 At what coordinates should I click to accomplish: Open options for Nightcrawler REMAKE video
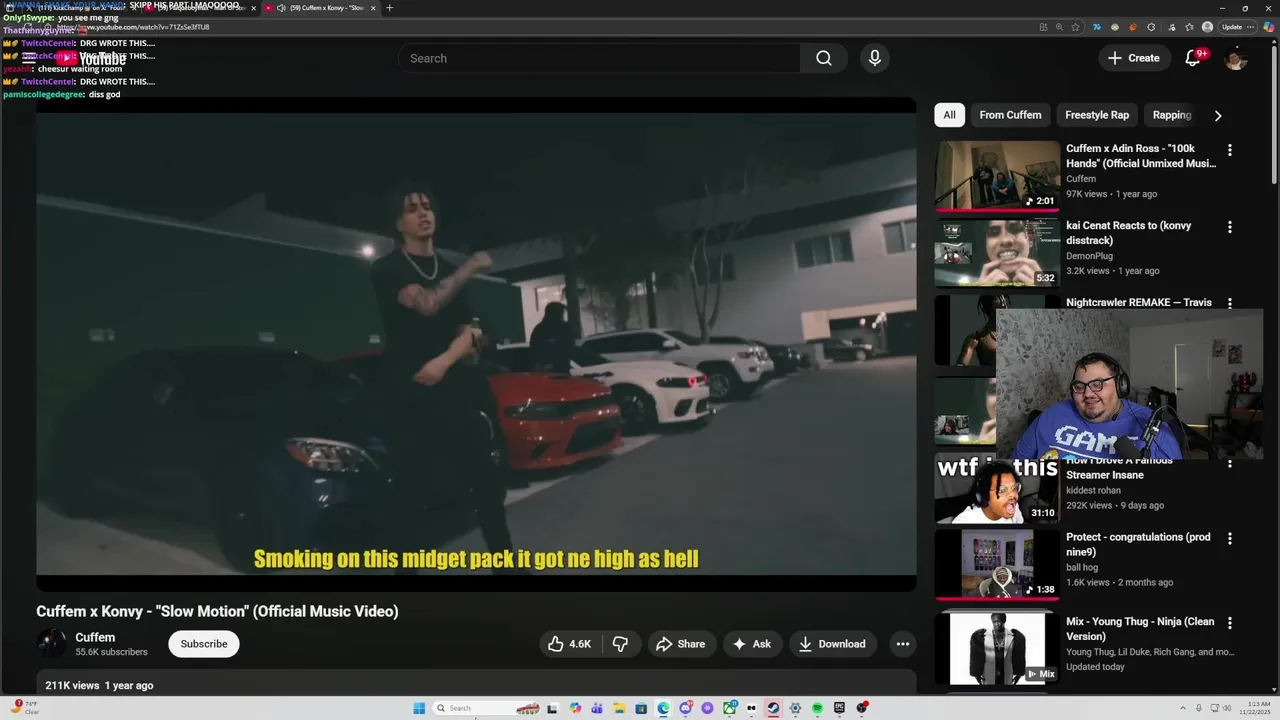[1230, 303]
